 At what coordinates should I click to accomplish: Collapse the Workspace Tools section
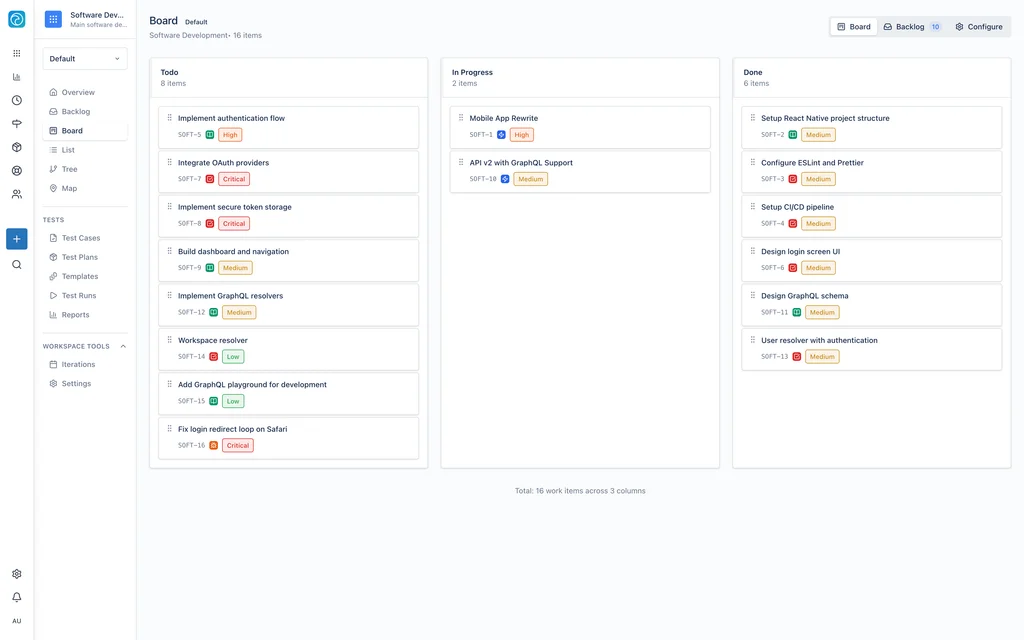point(123,346)
